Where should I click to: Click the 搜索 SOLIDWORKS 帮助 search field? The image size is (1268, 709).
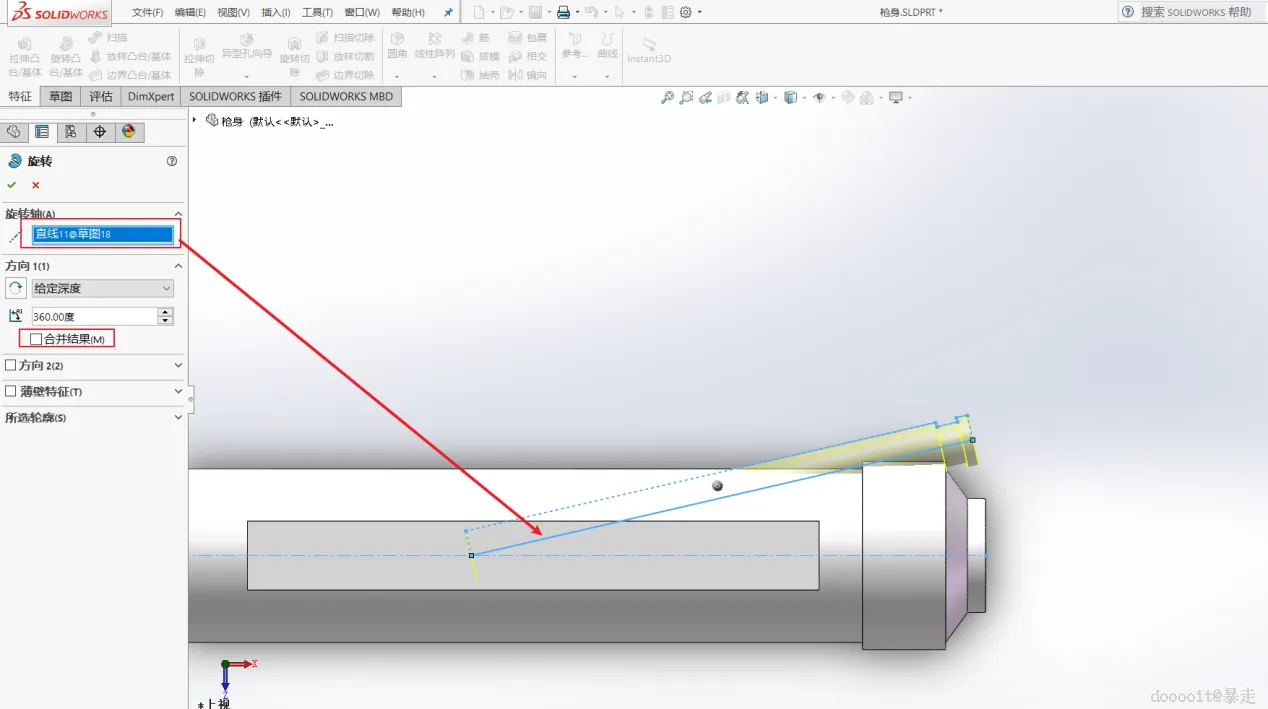(x=1197, y=12)
